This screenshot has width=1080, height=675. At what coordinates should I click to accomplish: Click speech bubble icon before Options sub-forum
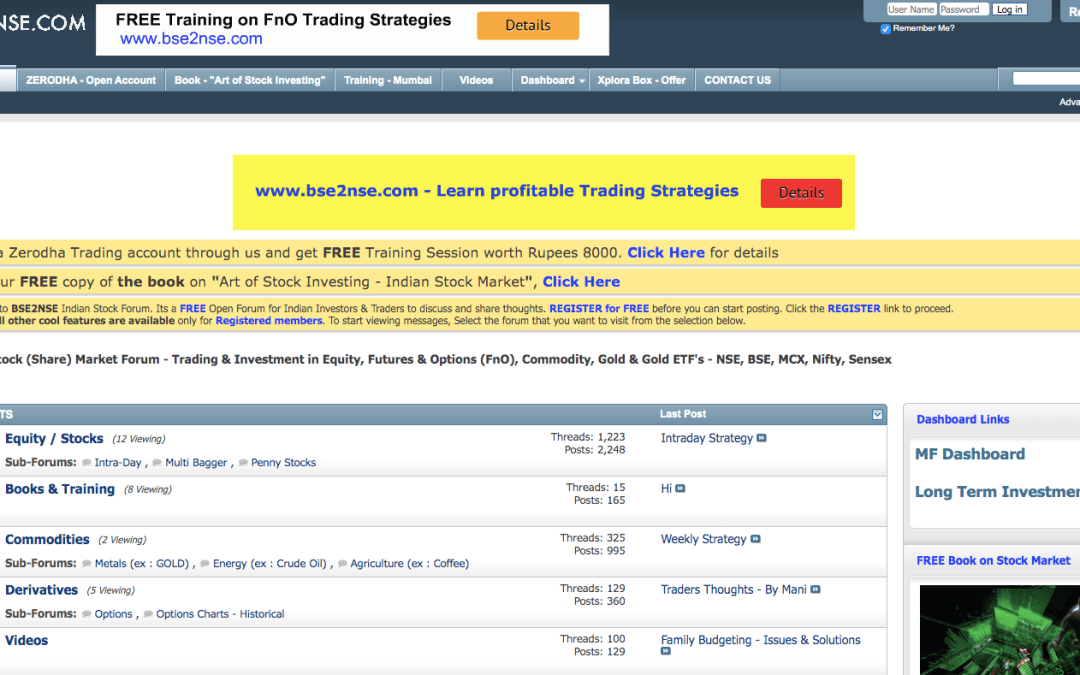coord(87,614)
